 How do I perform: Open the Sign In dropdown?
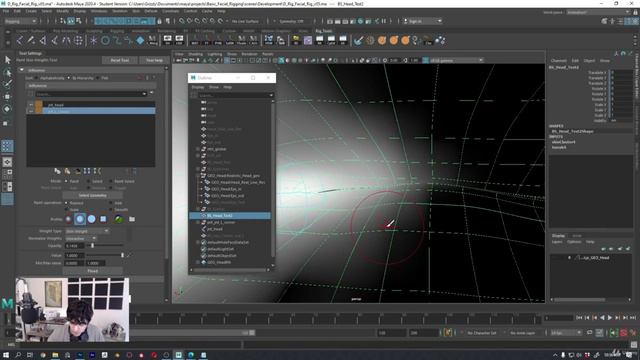click(x=422, y=21)
